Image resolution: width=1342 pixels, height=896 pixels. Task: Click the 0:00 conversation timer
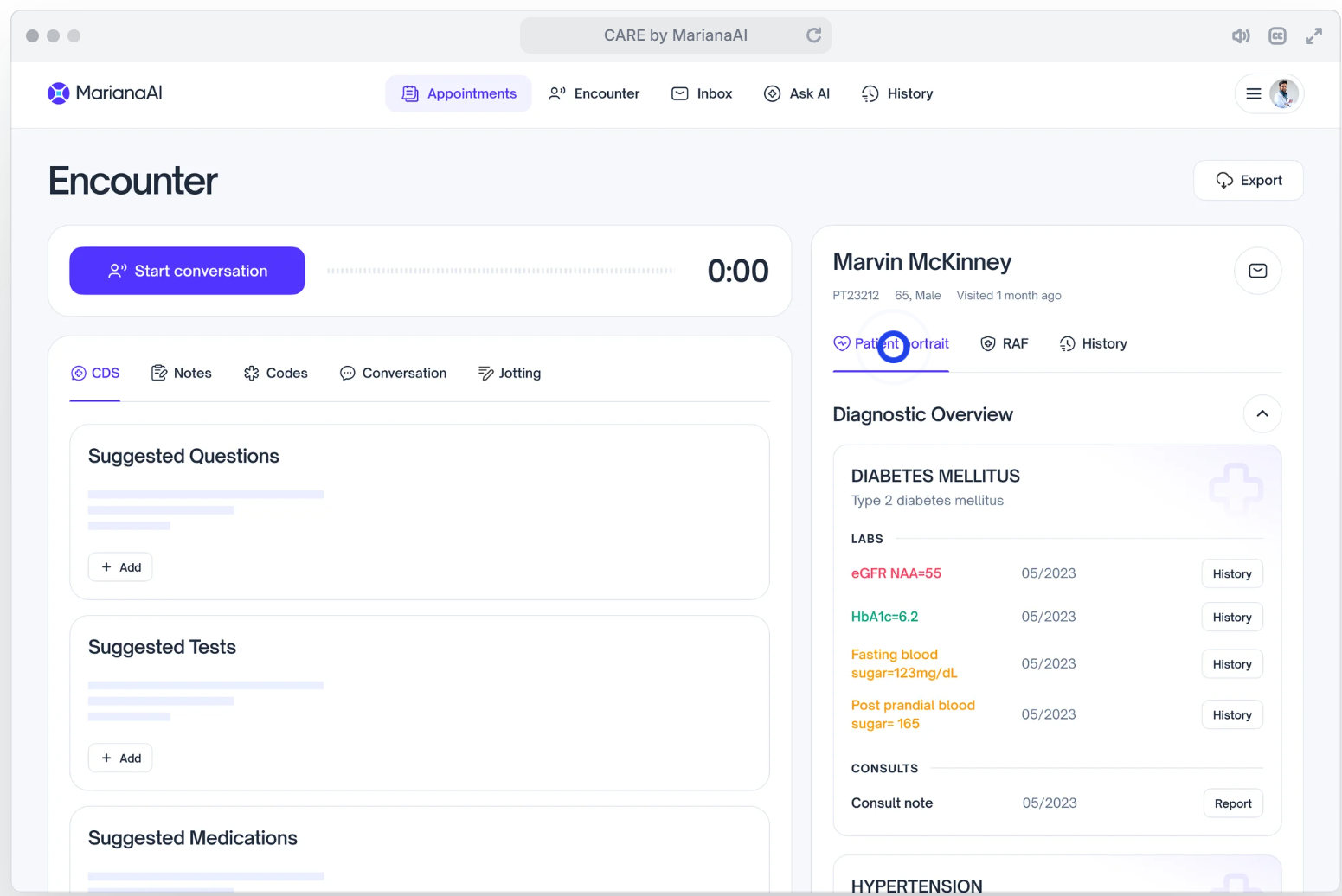738,271
